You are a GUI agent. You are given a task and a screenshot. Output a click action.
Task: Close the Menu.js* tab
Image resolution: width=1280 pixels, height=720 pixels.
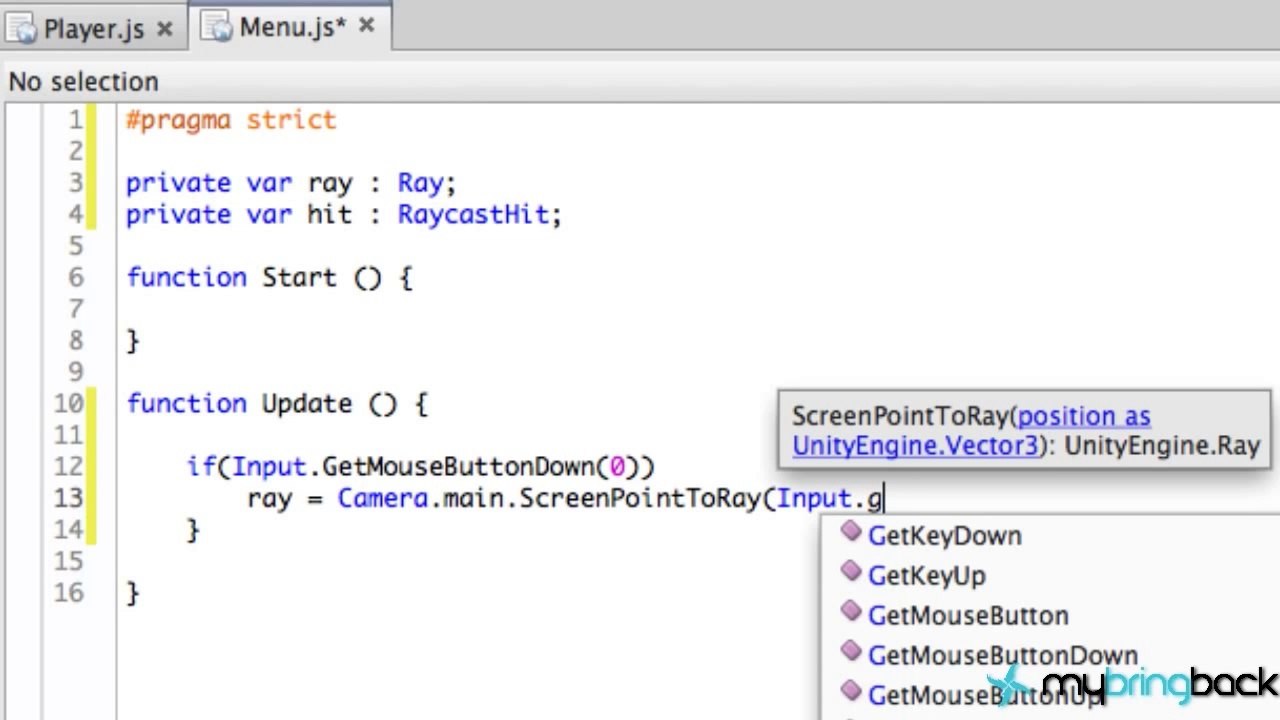pyautogui.click(x=366, y=26)
